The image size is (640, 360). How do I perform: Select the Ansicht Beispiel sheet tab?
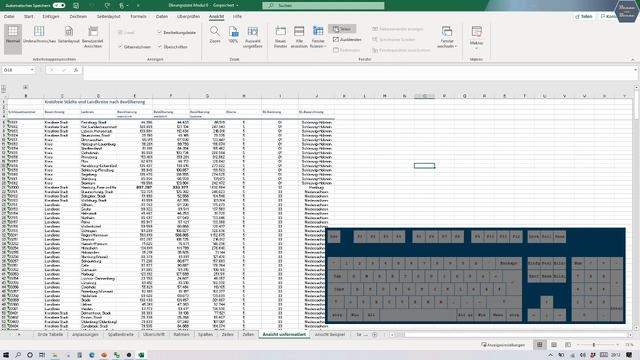(330, 335)
